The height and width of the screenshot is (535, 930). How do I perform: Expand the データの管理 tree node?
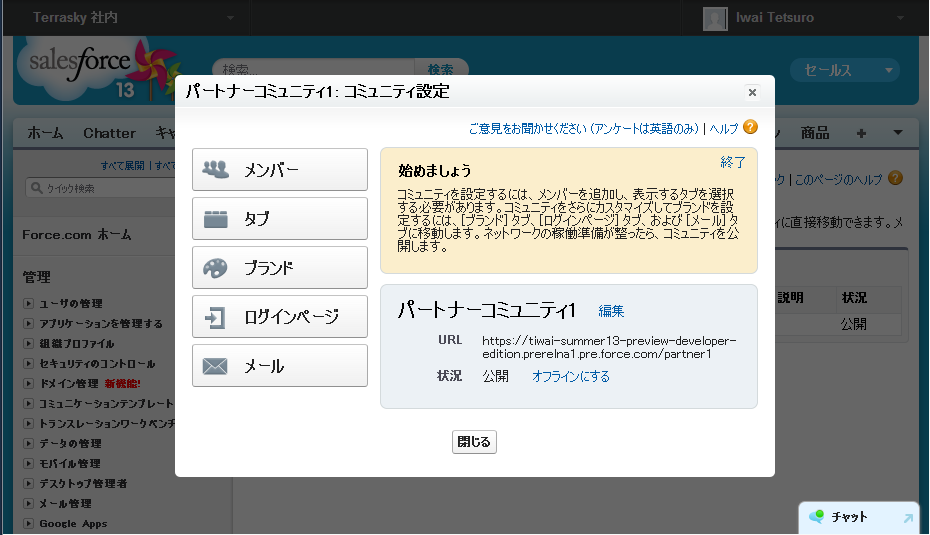(x=28, y=444)
